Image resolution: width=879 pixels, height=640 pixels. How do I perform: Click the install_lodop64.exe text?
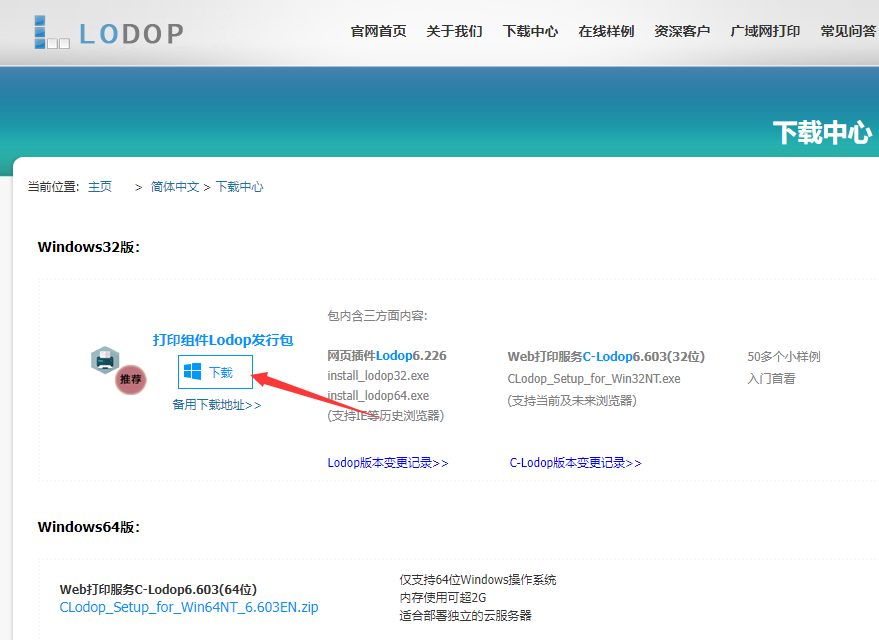click(378, 396)
